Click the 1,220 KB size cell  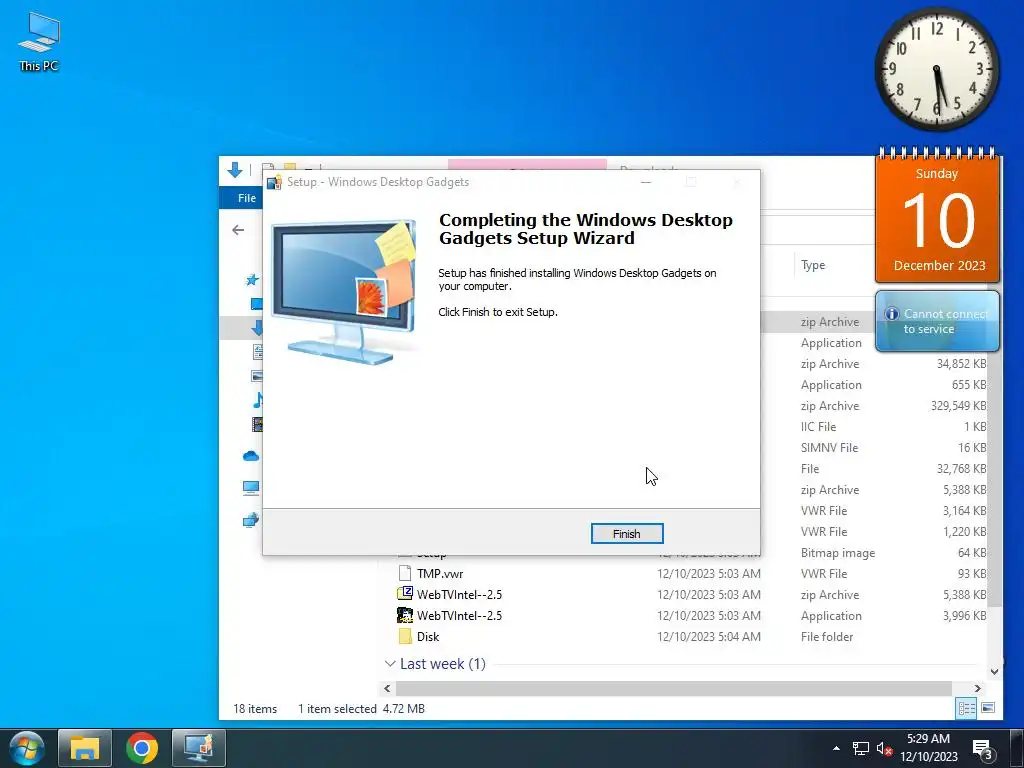click(x=965, y=532)
